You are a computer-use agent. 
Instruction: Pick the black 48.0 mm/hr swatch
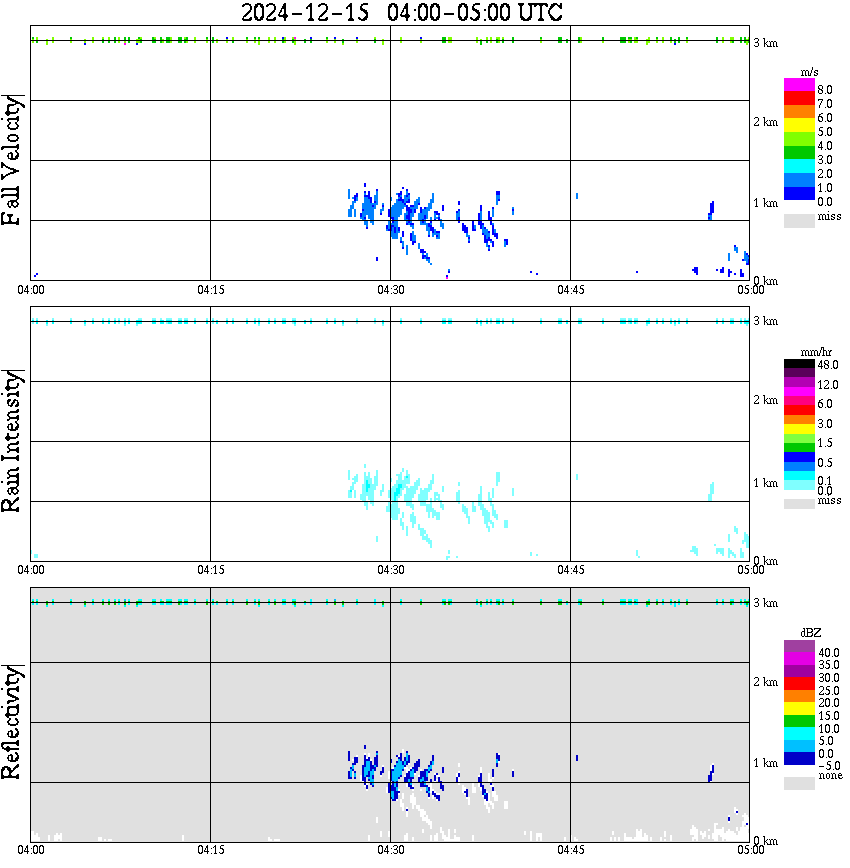coord(799,364)
